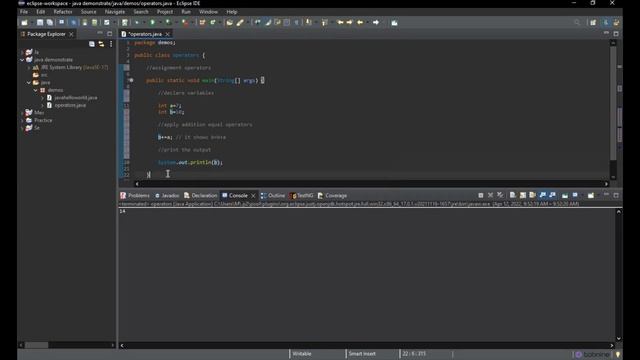Click the New Java Package icon

click(202, 23)
